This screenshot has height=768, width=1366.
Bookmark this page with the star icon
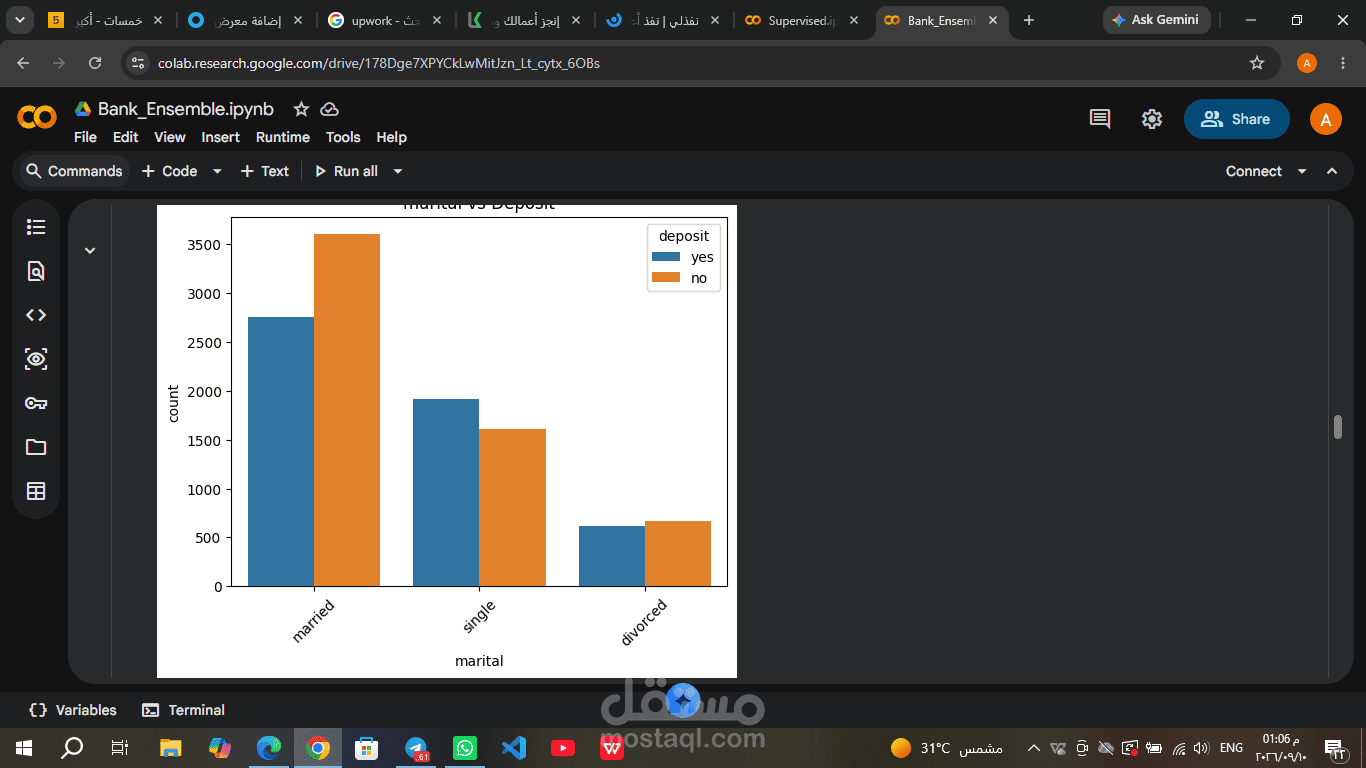click(x=1257, y=63)
